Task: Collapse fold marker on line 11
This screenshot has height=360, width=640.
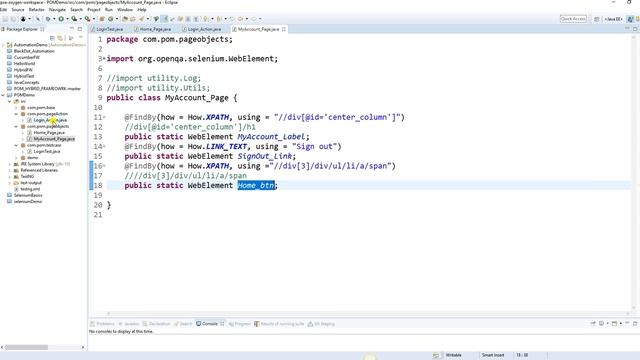Action: 104,118
